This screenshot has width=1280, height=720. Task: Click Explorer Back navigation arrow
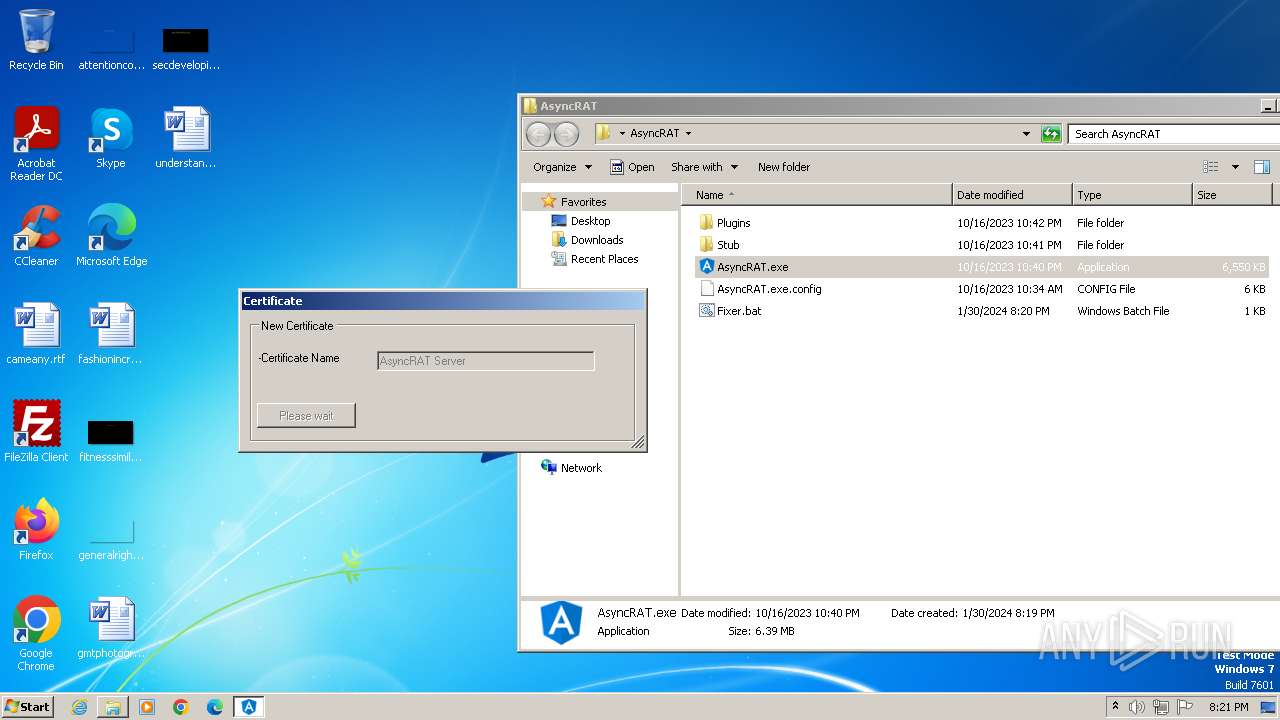click(538, 134)
